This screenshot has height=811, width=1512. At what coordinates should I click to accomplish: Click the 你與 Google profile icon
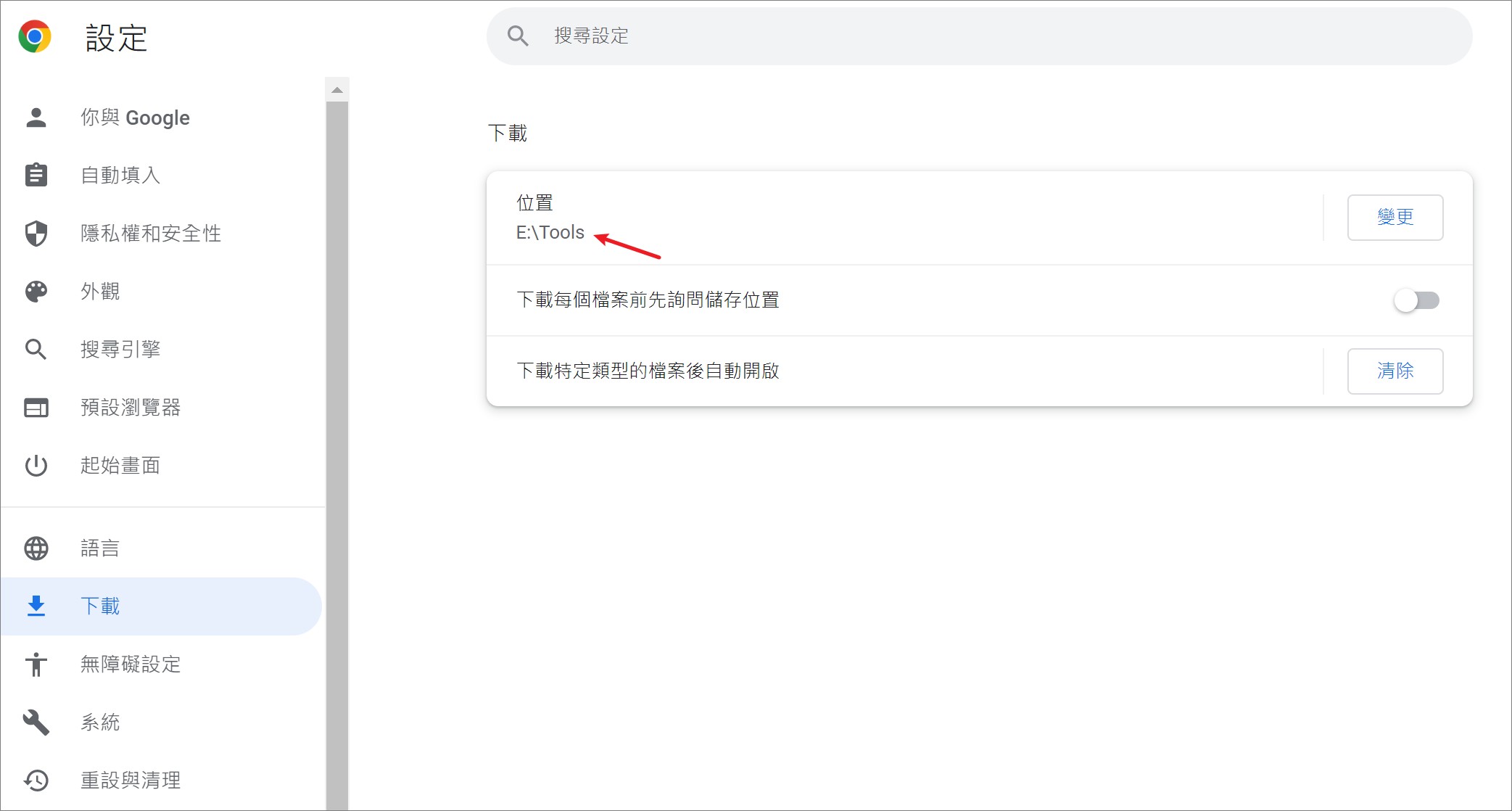point(35,118)
